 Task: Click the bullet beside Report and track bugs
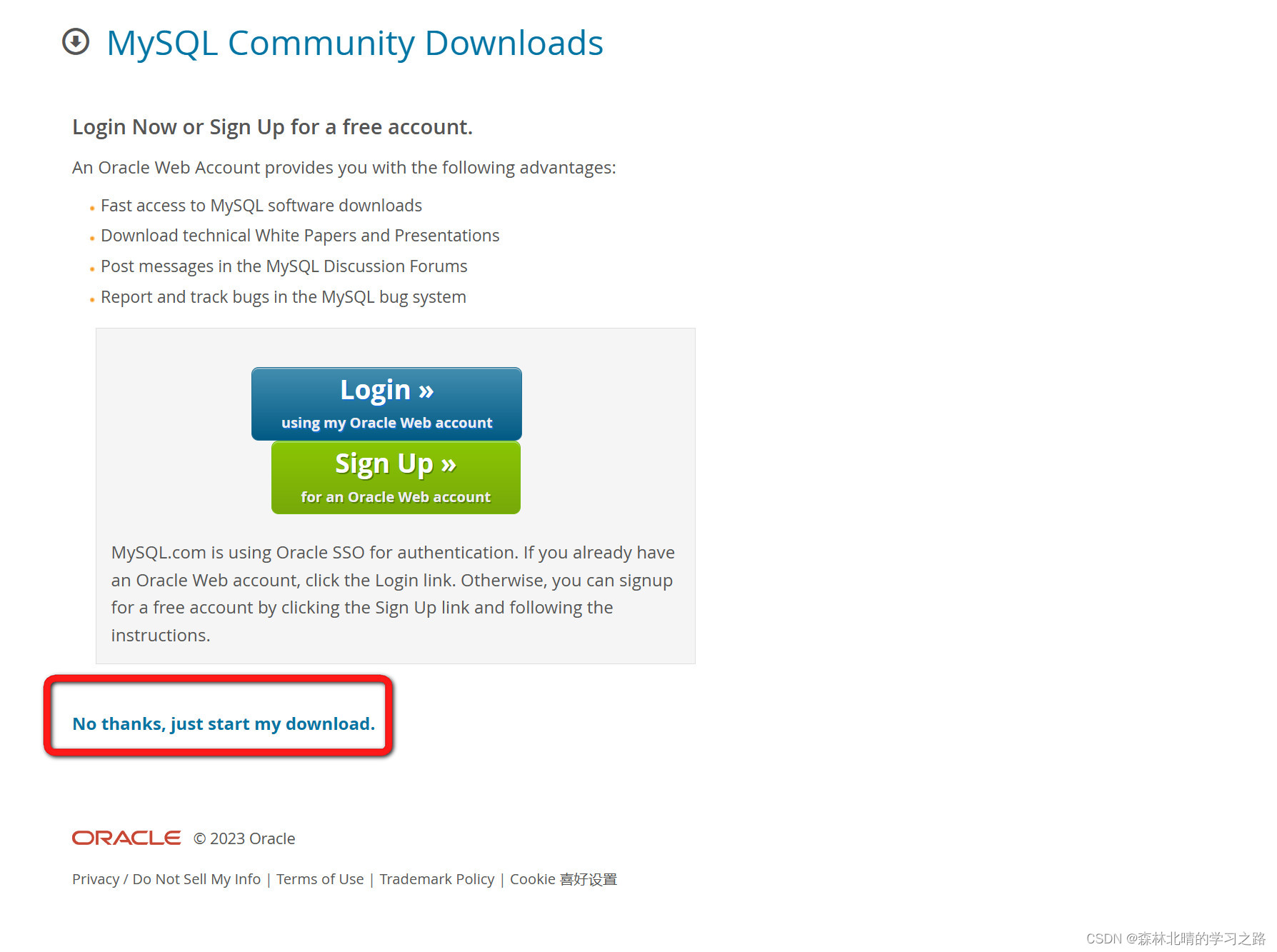[x=92, y=300]
